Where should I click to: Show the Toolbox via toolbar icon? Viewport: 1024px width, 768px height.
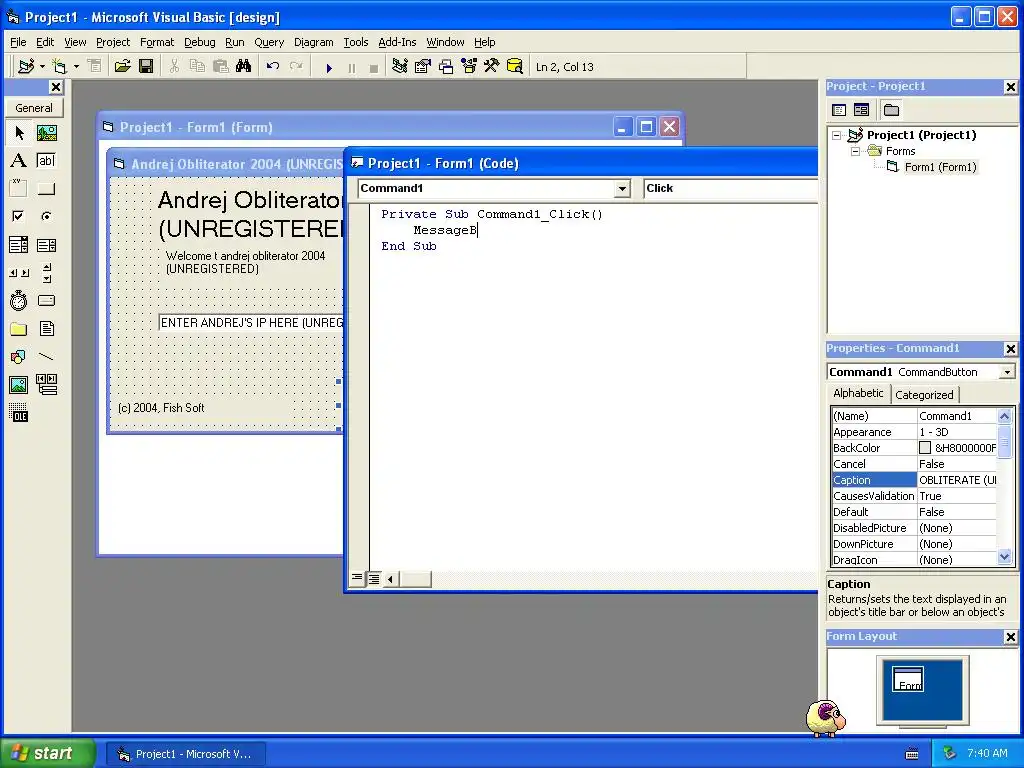tap(492, 66)
